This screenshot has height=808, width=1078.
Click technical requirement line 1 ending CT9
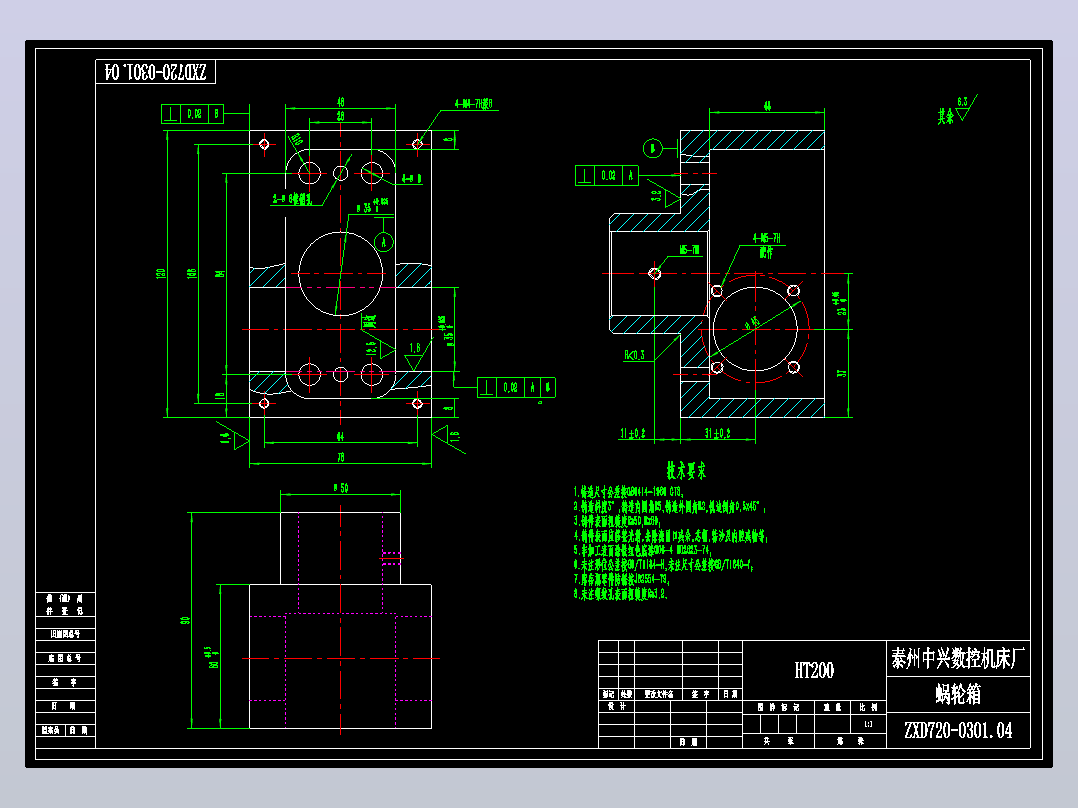pos(628,492)
